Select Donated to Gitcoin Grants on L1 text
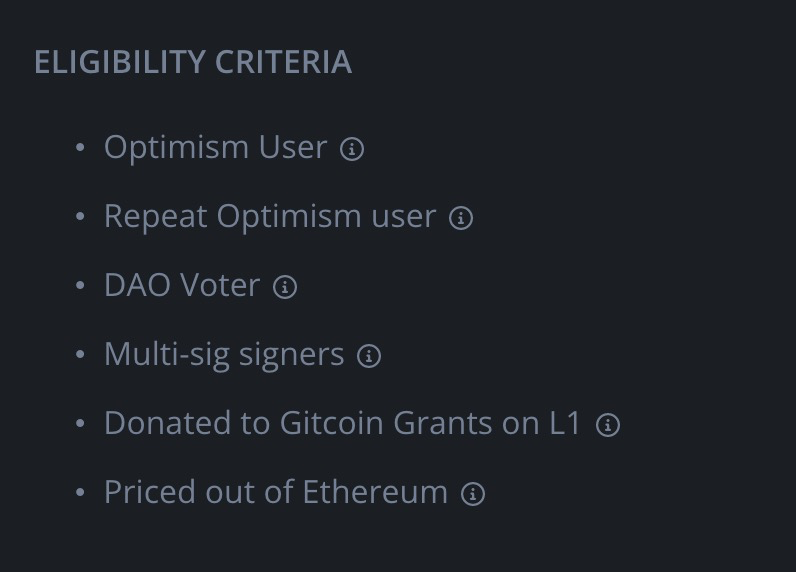 pos(343,423)
